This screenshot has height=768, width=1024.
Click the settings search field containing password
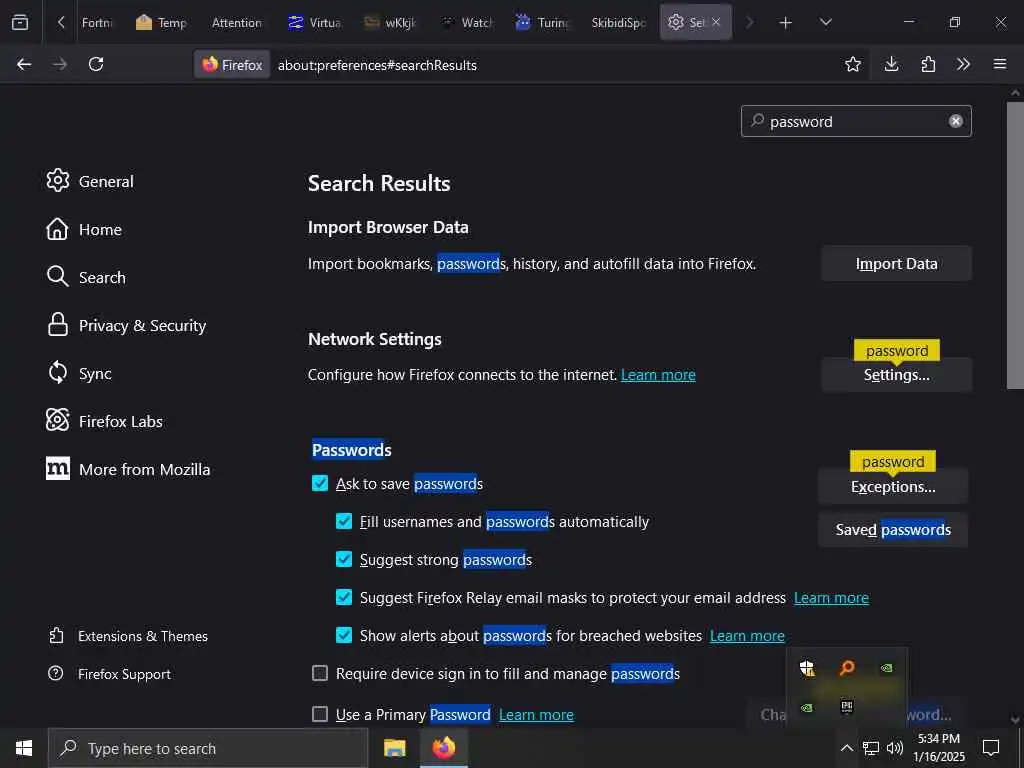pos(856,121)
